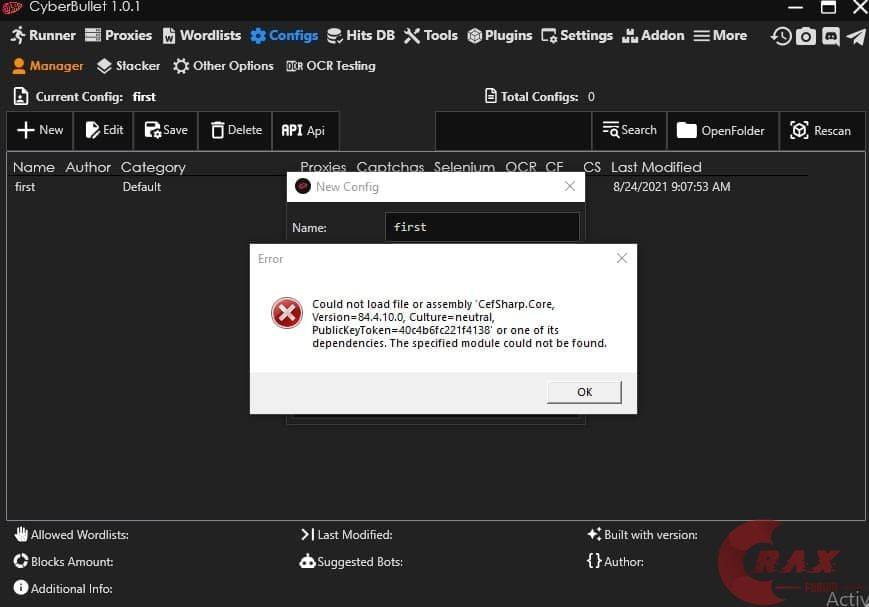Click the 'Default' category cell
This screenshot has width=869, height=607.
pyautogui.click(x=142, y=187)
